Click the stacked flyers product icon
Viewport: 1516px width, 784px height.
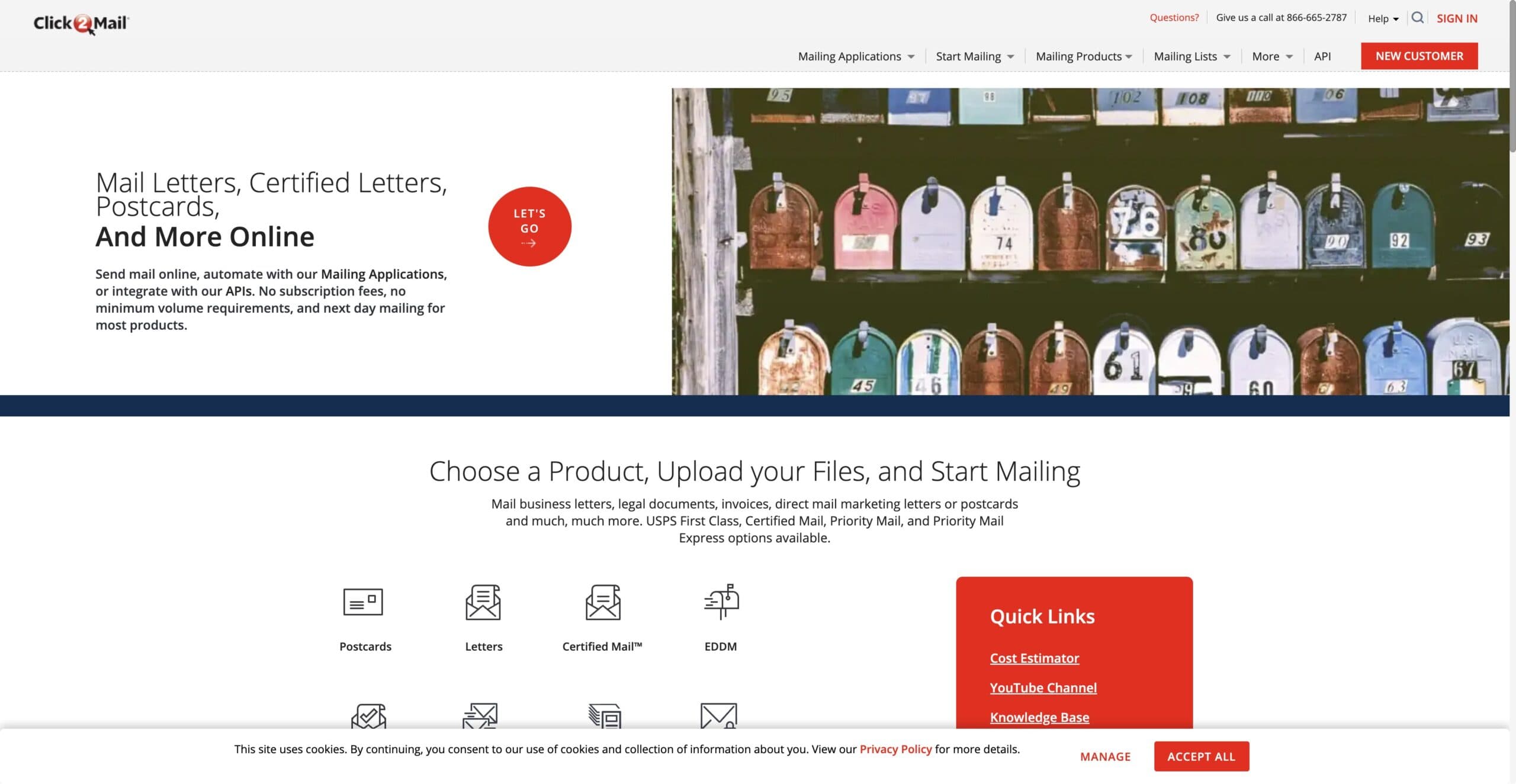[x=604, y=716]
